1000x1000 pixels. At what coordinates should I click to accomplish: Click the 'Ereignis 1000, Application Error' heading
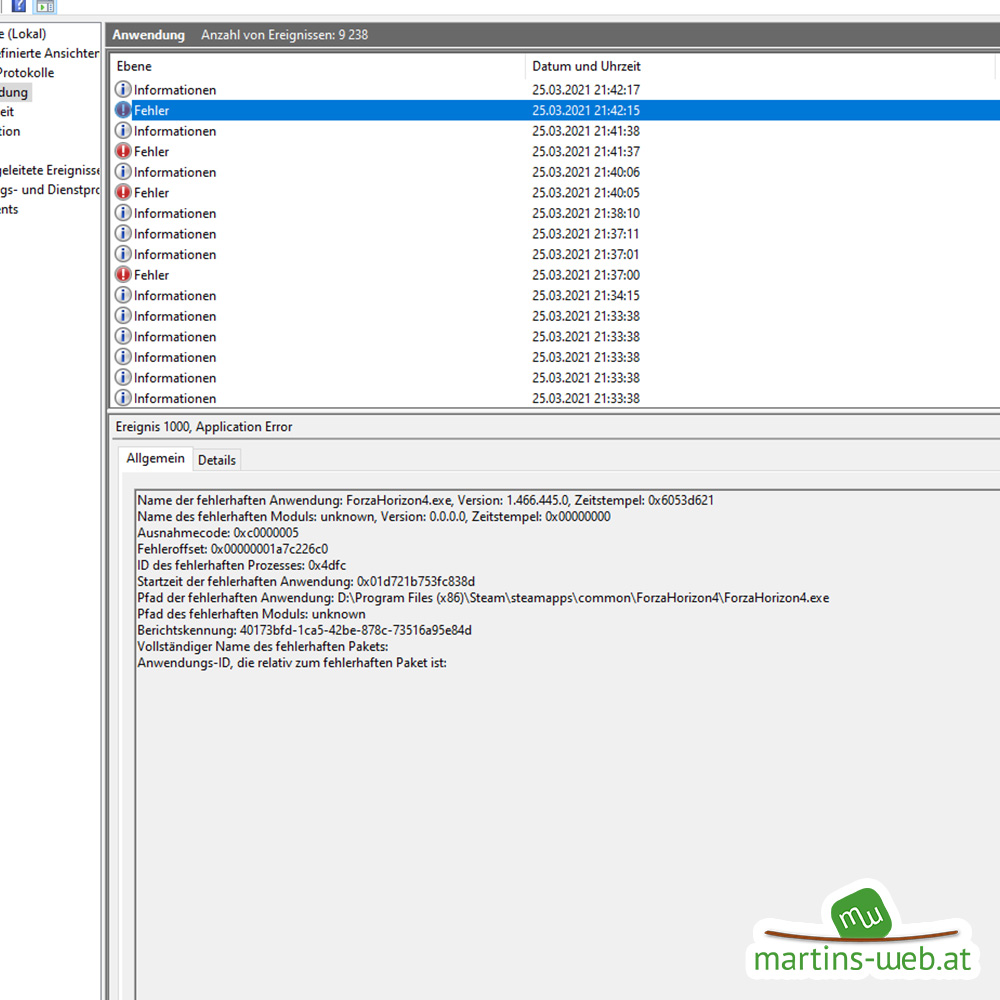pos(204,427)
